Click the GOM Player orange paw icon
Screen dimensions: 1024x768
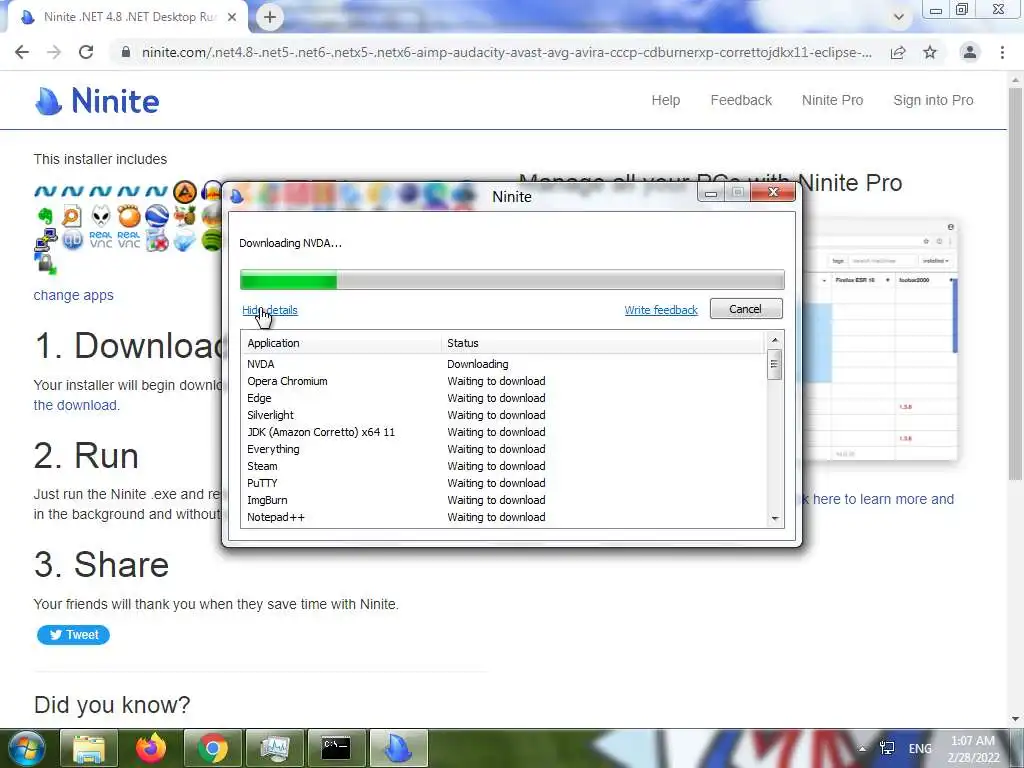pyautogui.click(x=129, y=216)
